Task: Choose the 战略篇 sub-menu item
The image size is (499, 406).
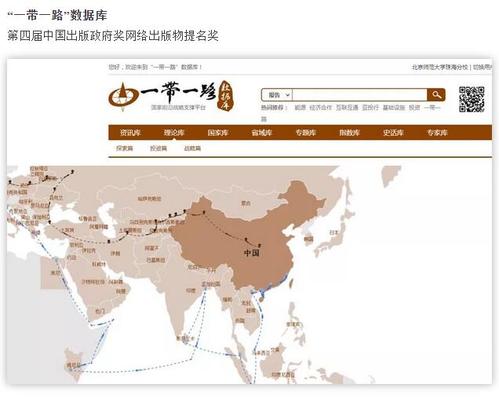Action: pos(193,148)
